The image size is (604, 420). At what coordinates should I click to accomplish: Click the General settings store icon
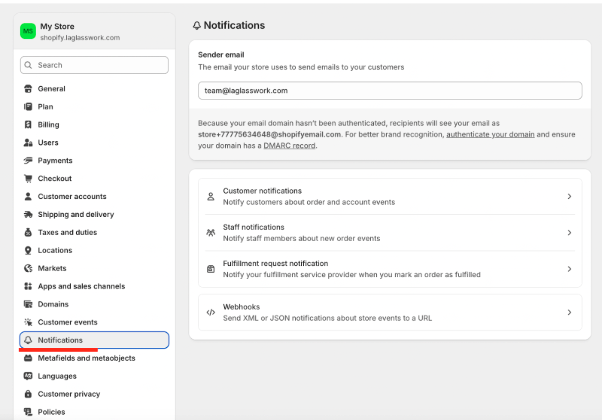coord(27,89)
